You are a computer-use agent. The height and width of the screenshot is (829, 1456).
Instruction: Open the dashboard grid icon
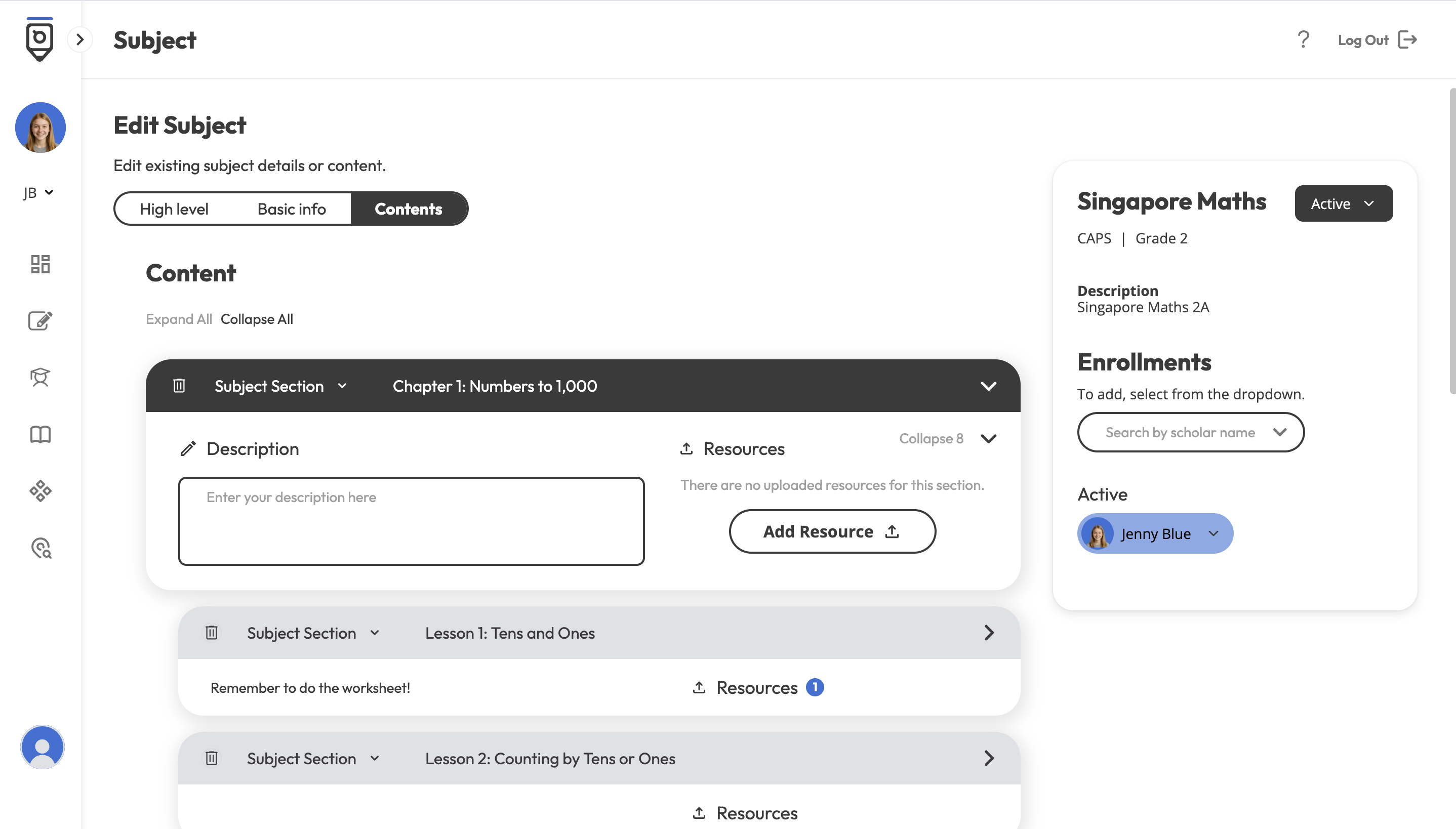[x=41, y=264]
